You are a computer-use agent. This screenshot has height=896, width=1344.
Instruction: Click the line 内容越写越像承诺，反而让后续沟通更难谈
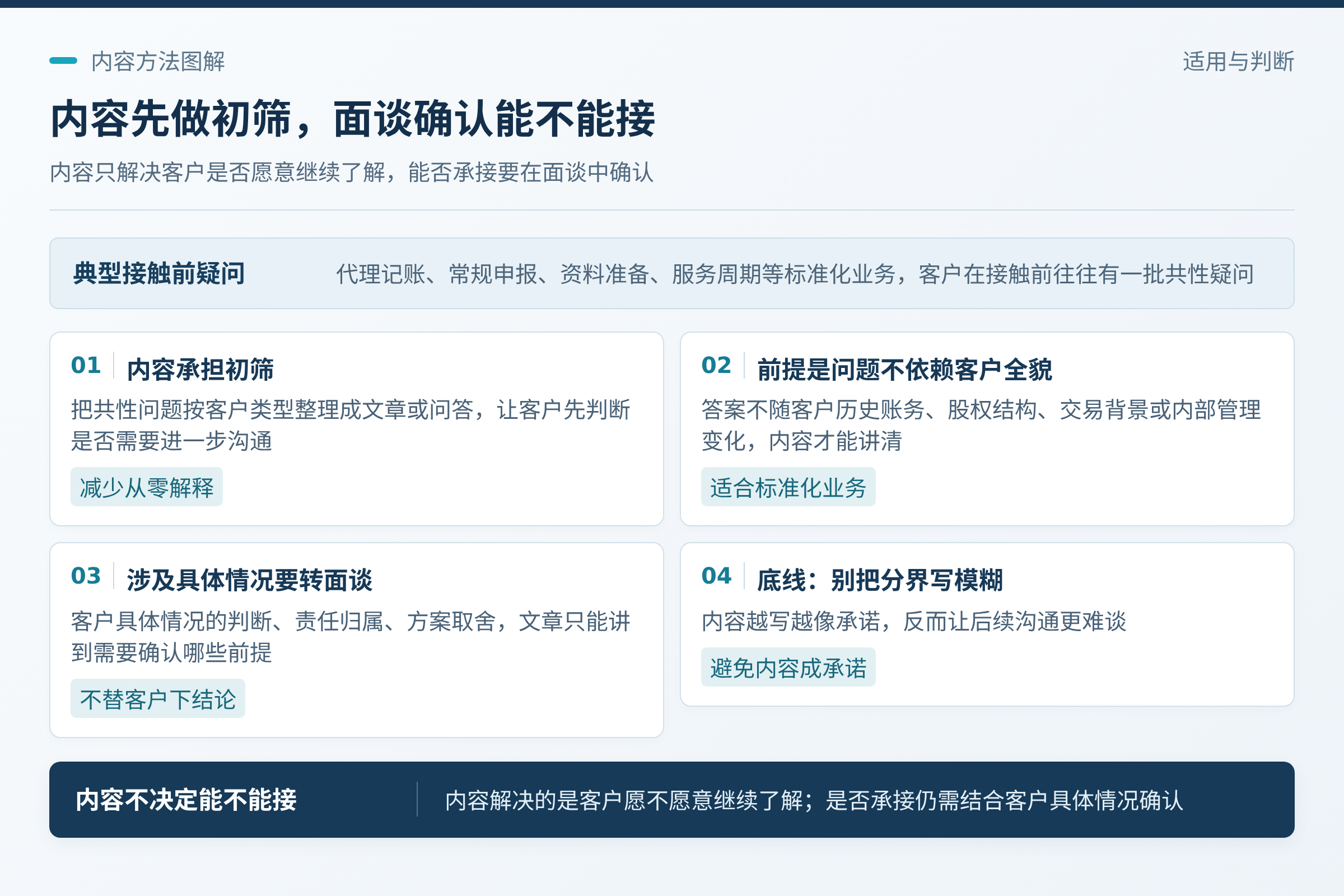click(914, 621)
